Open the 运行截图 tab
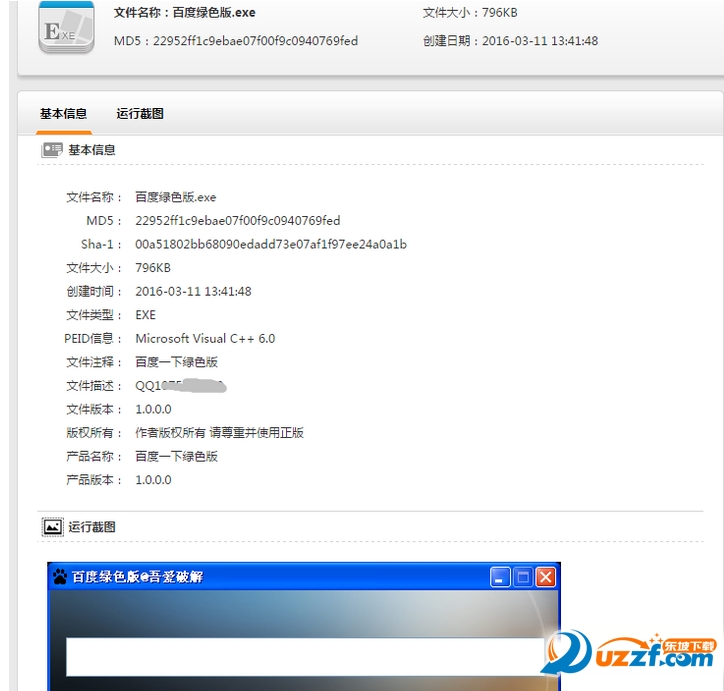Screen dimensions: 724x691 (140, 114)
